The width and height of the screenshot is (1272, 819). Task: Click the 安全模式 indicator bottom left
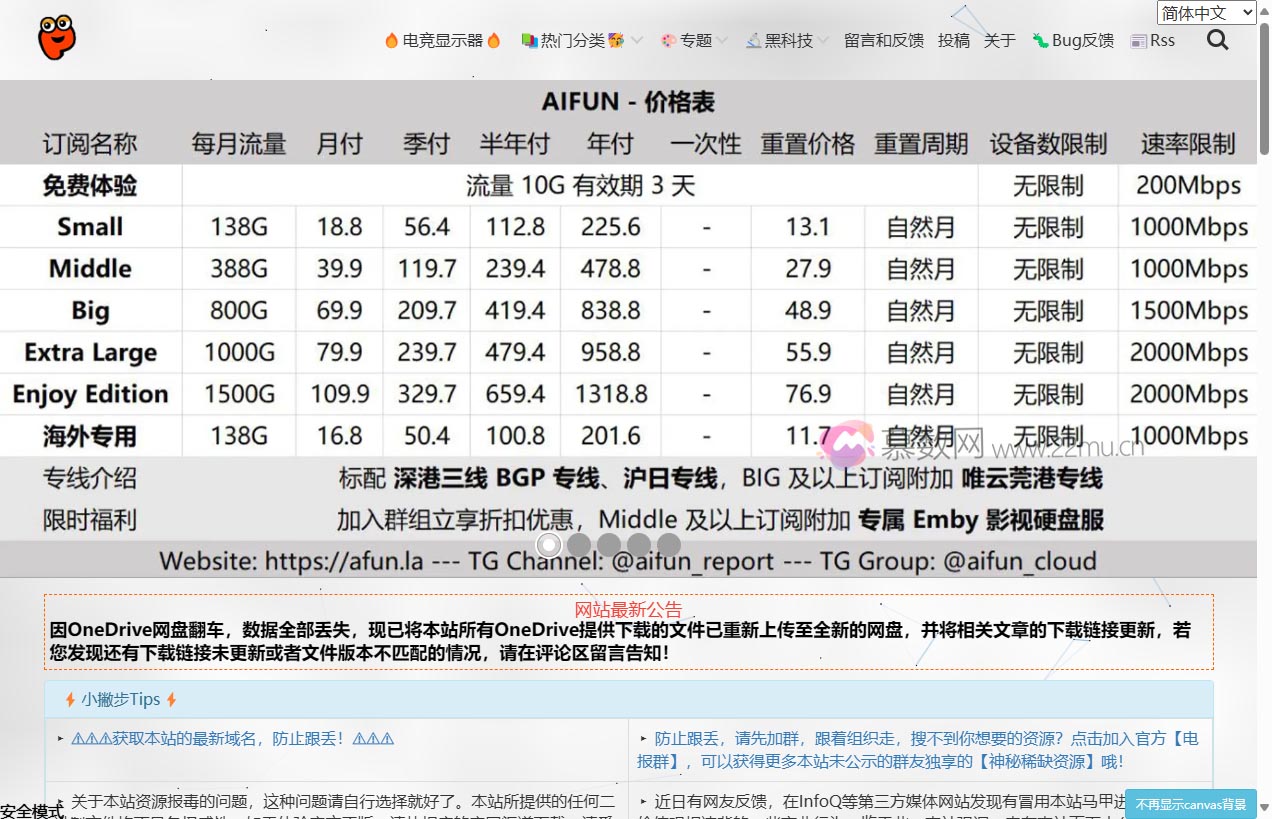32,810
